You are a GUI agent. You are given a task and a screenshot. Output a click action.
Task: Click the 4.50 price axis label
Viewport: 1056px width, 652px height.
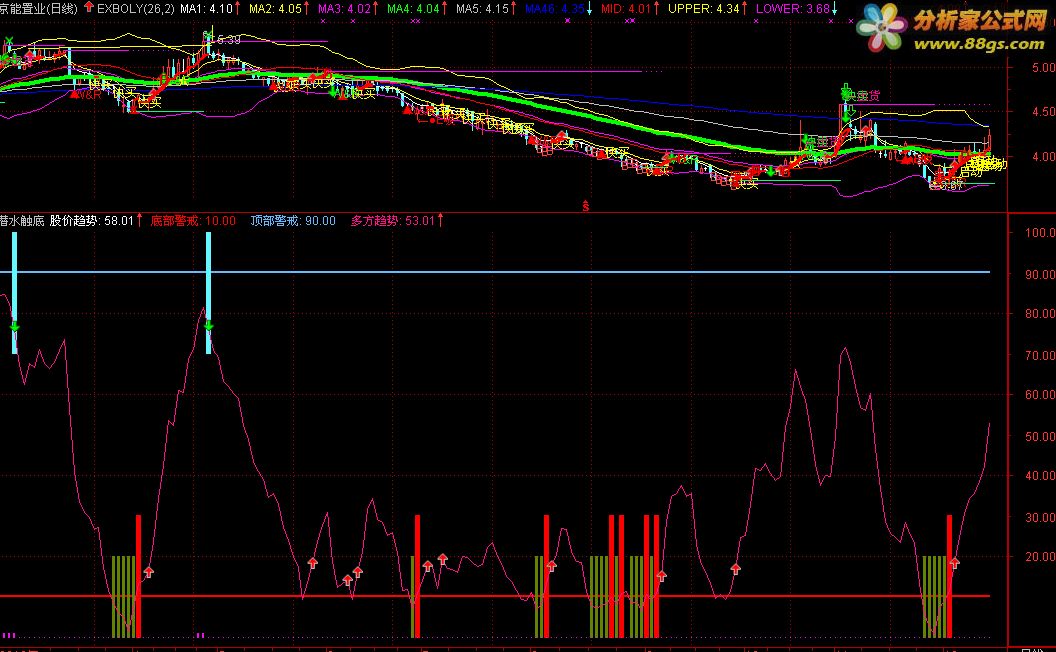[x=1043, y=112]
